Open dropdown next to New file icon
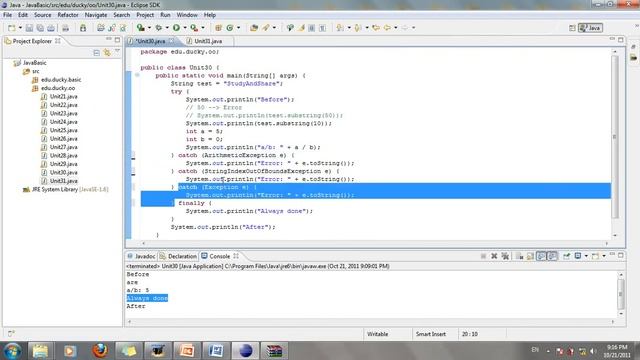This screenshot has height=360, width=640. [20, 28]
